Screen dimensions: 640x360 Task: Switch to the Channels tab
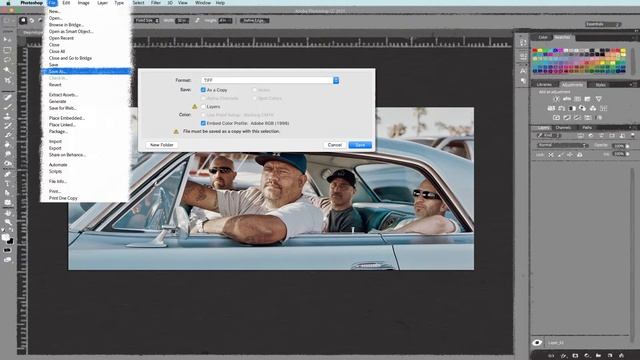pos(563,127)
